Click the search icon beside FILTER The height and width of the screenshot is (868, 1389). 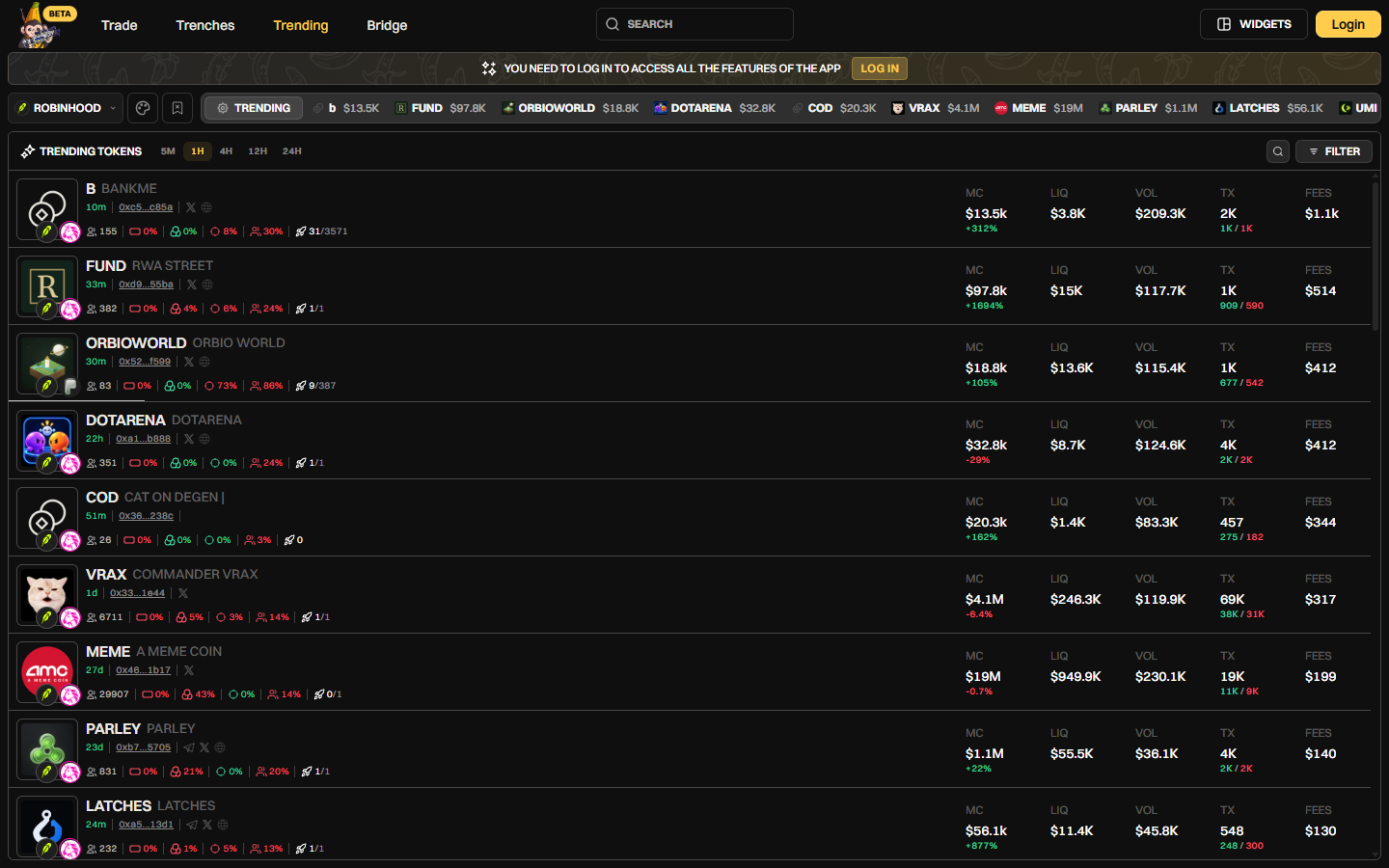[x=1278, y=151]
